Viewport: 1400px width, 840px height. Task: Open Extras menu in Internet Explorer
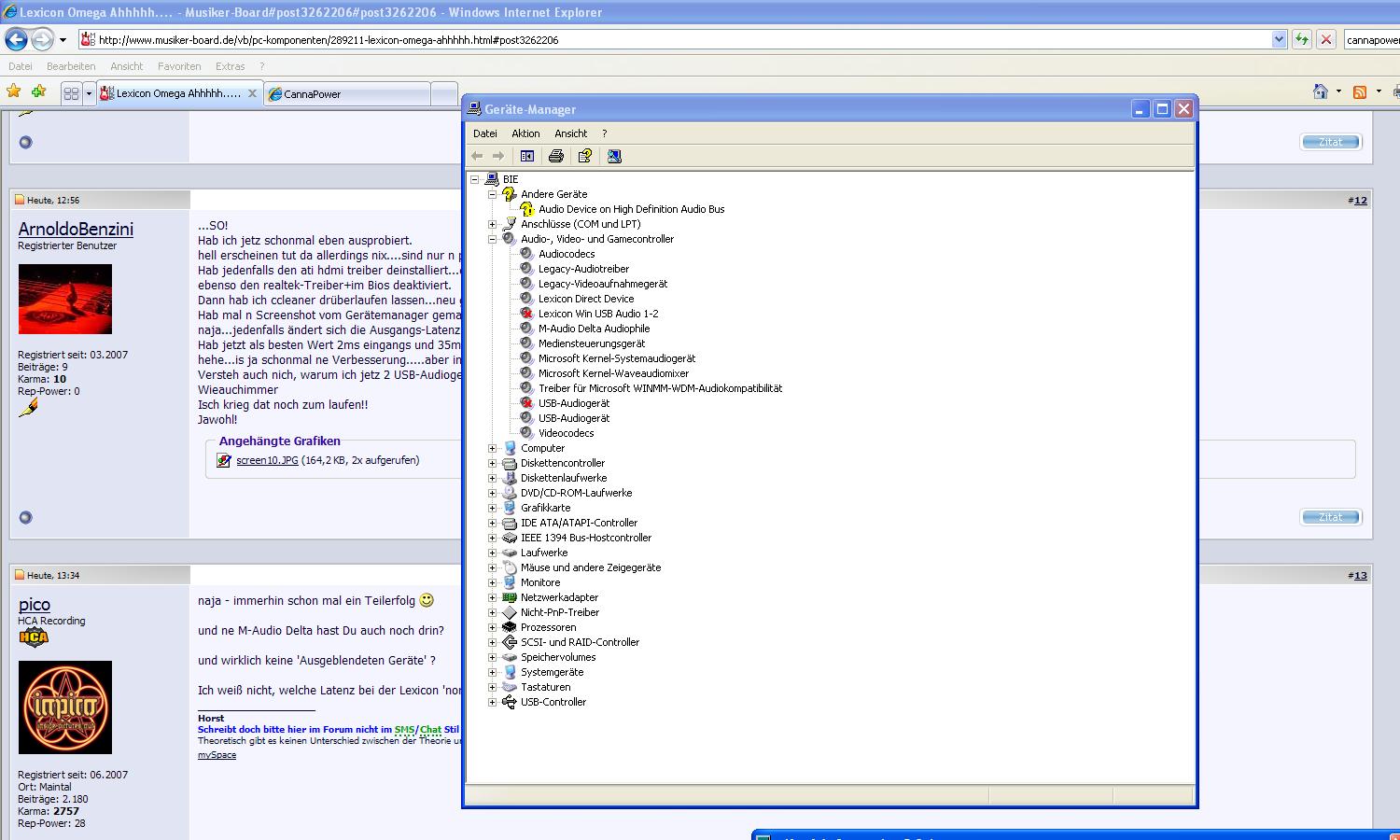point(230,66)
